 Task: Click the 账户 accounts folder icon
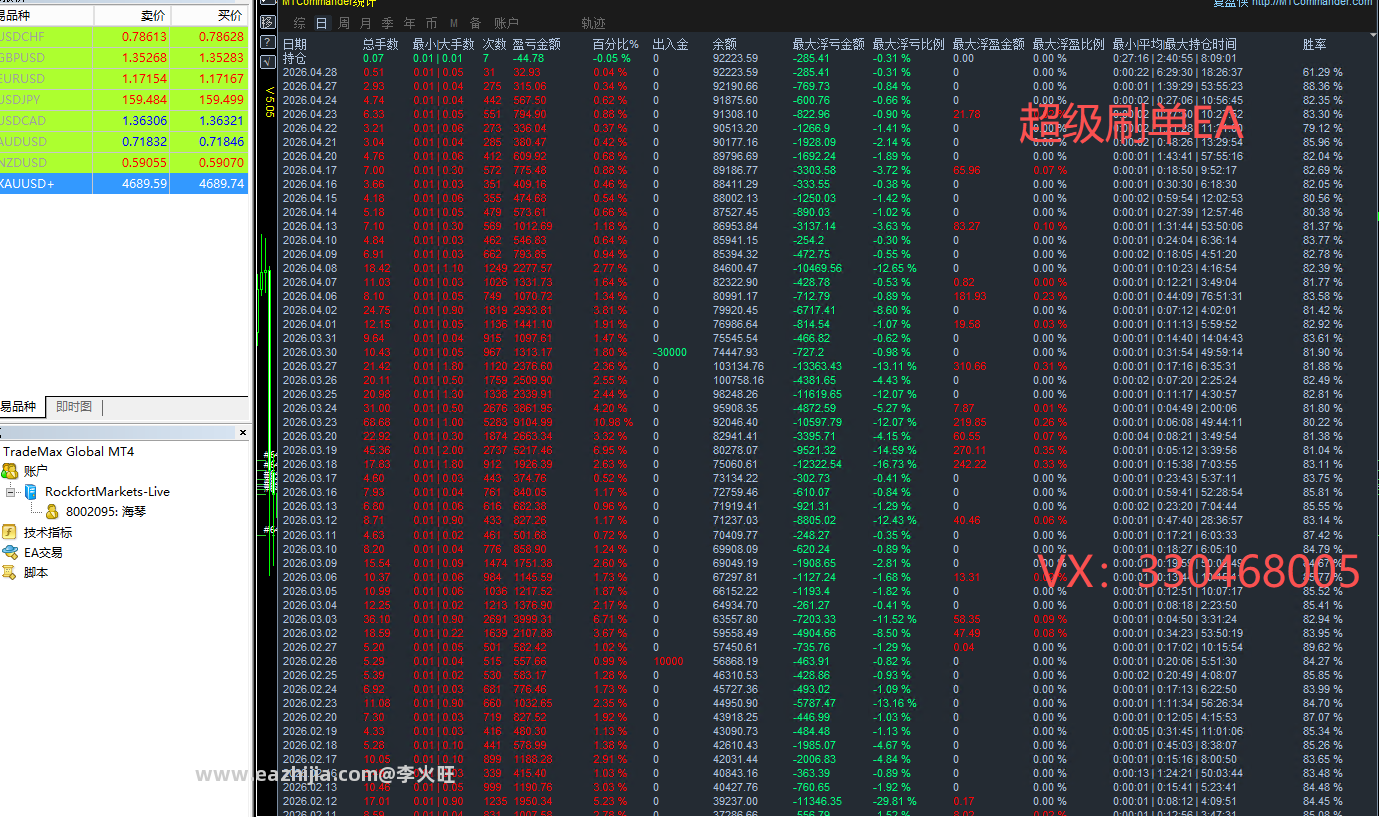10,471
